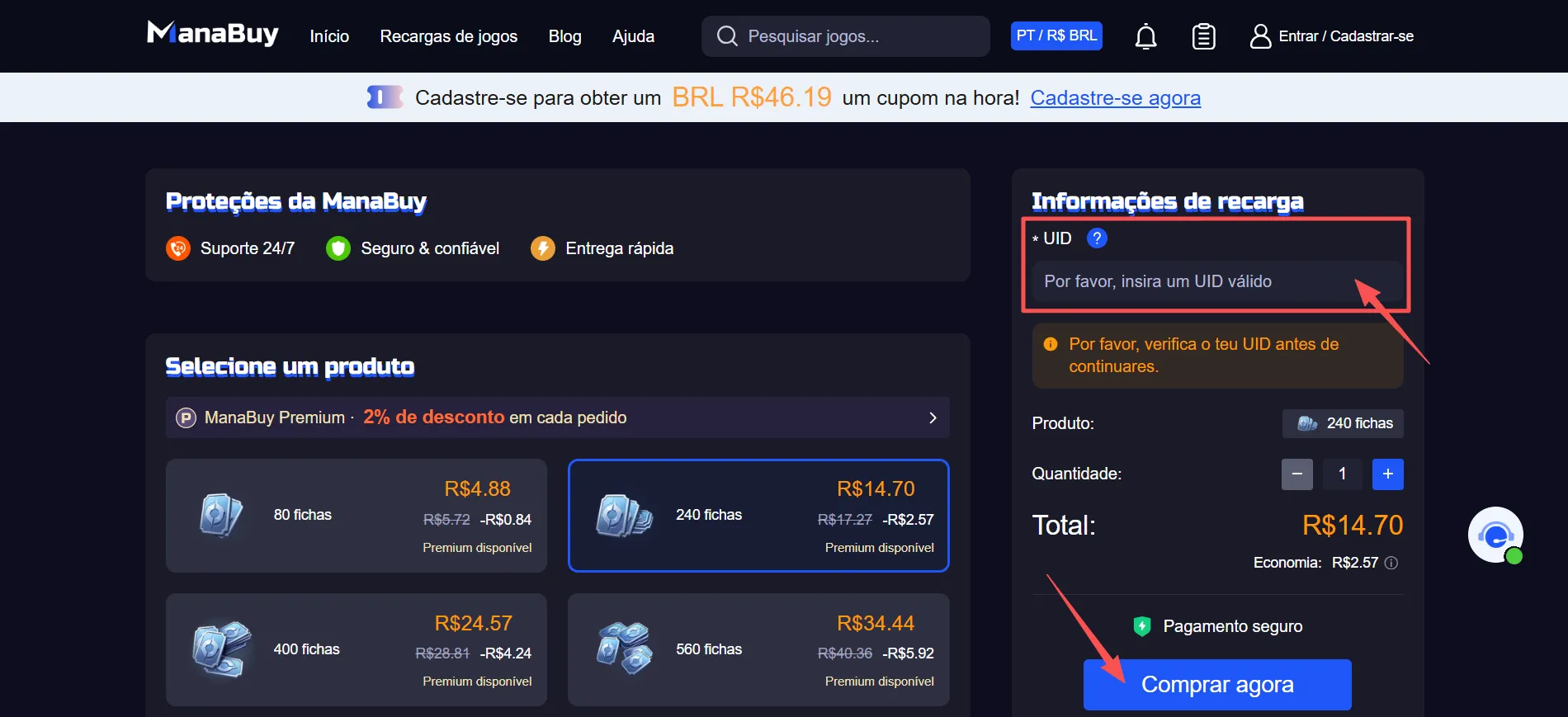Click the 2% de desconto text

(x=434, y=417)
